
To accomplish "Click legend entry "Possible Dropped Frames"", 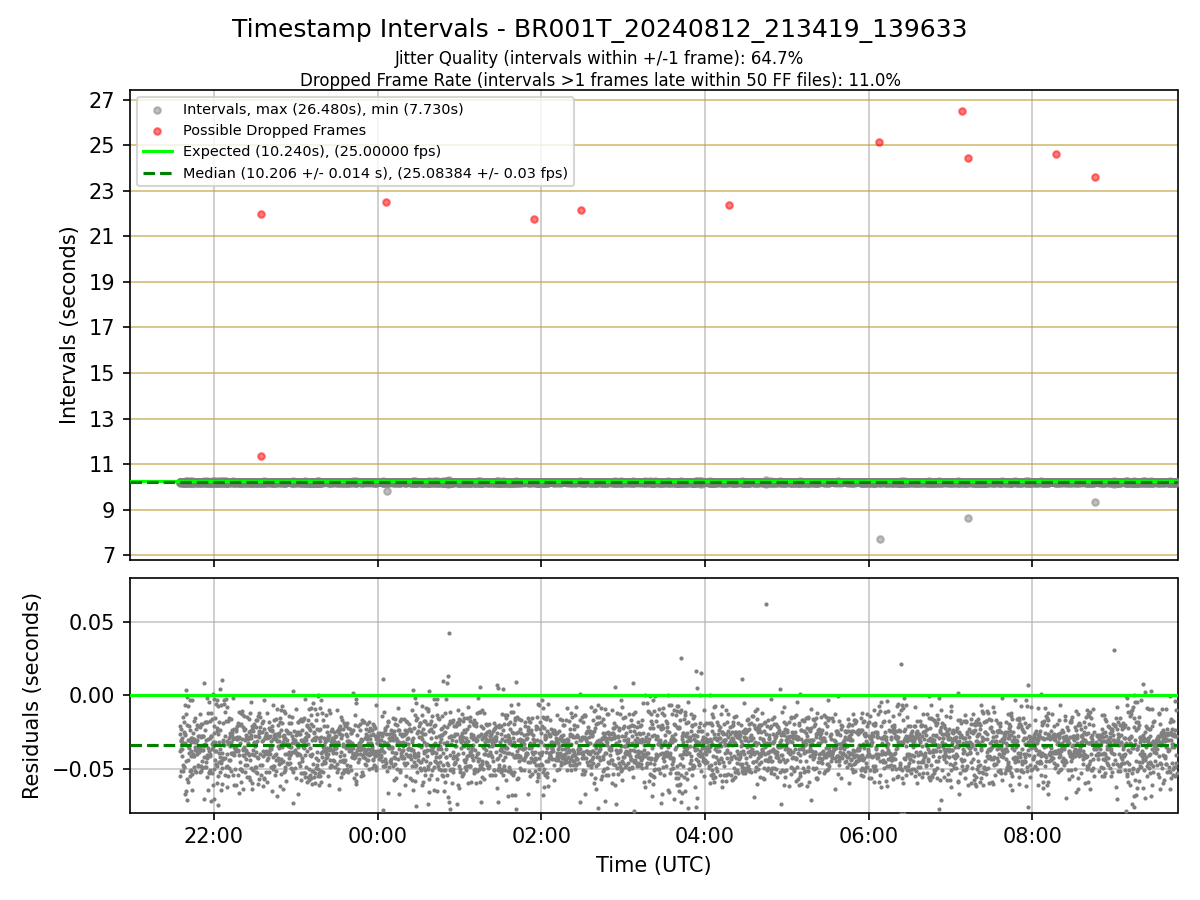I will pos(274,130).
